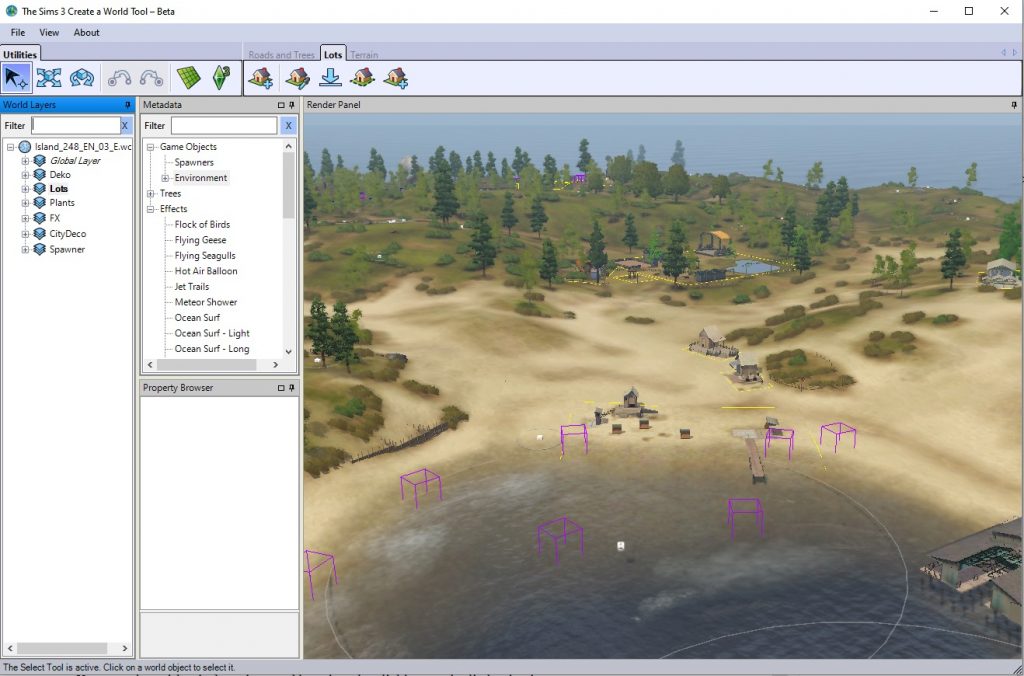This screenshot has height=676, width=1024.
Task: Open the File menu
Action: pos(18,32)
